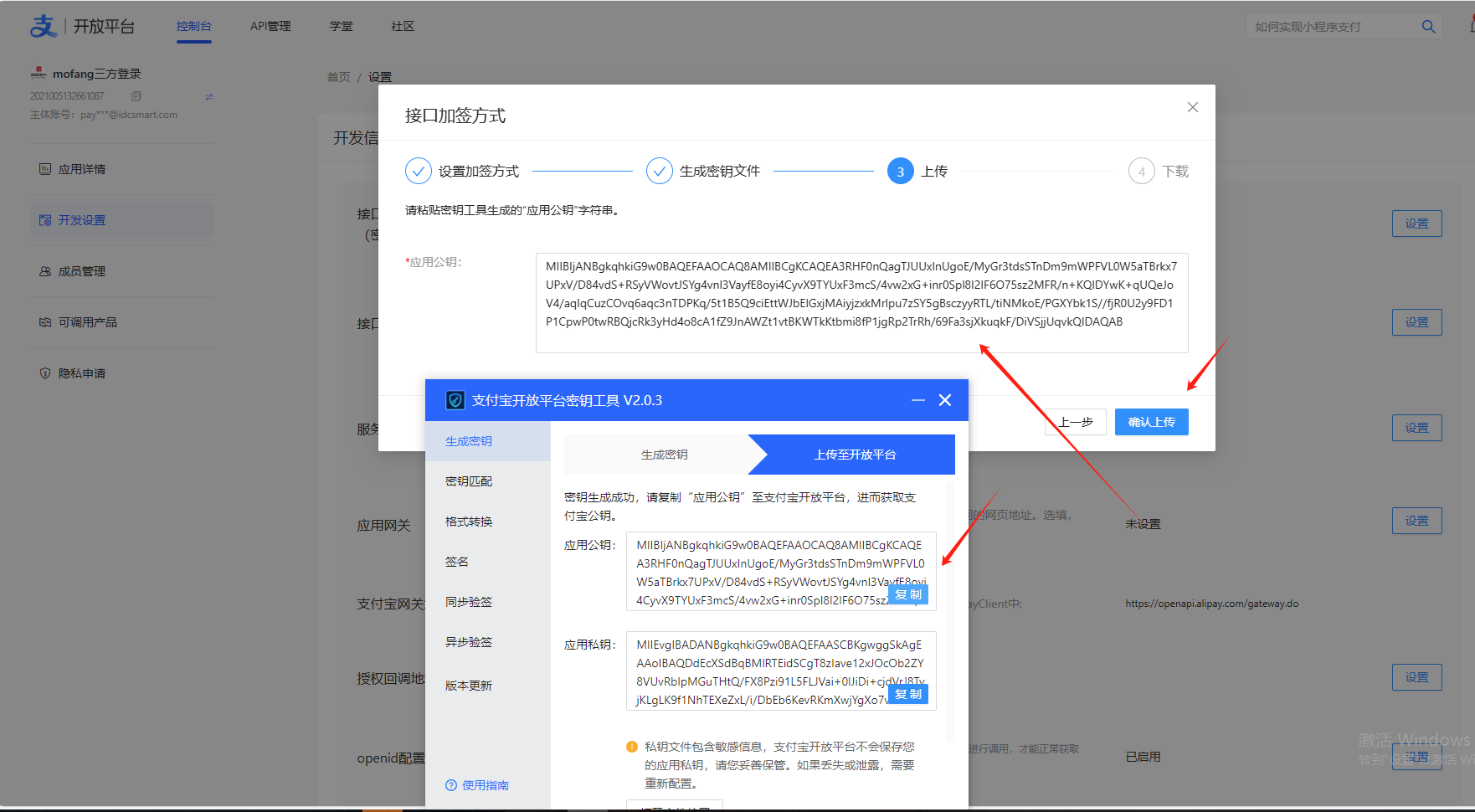The image size is (1475, 812).
Task: Close the 接口加签方式 dialog
Action: click(x=1193, y=107)
